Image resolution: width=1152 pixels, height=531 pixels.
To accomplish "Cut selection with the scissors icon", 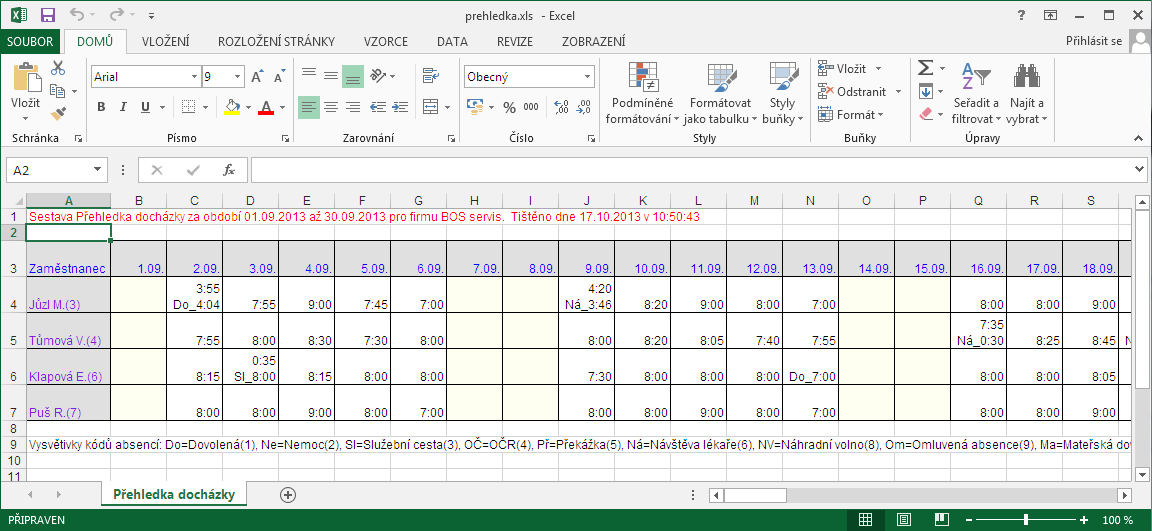I will [x=58, y=68].
